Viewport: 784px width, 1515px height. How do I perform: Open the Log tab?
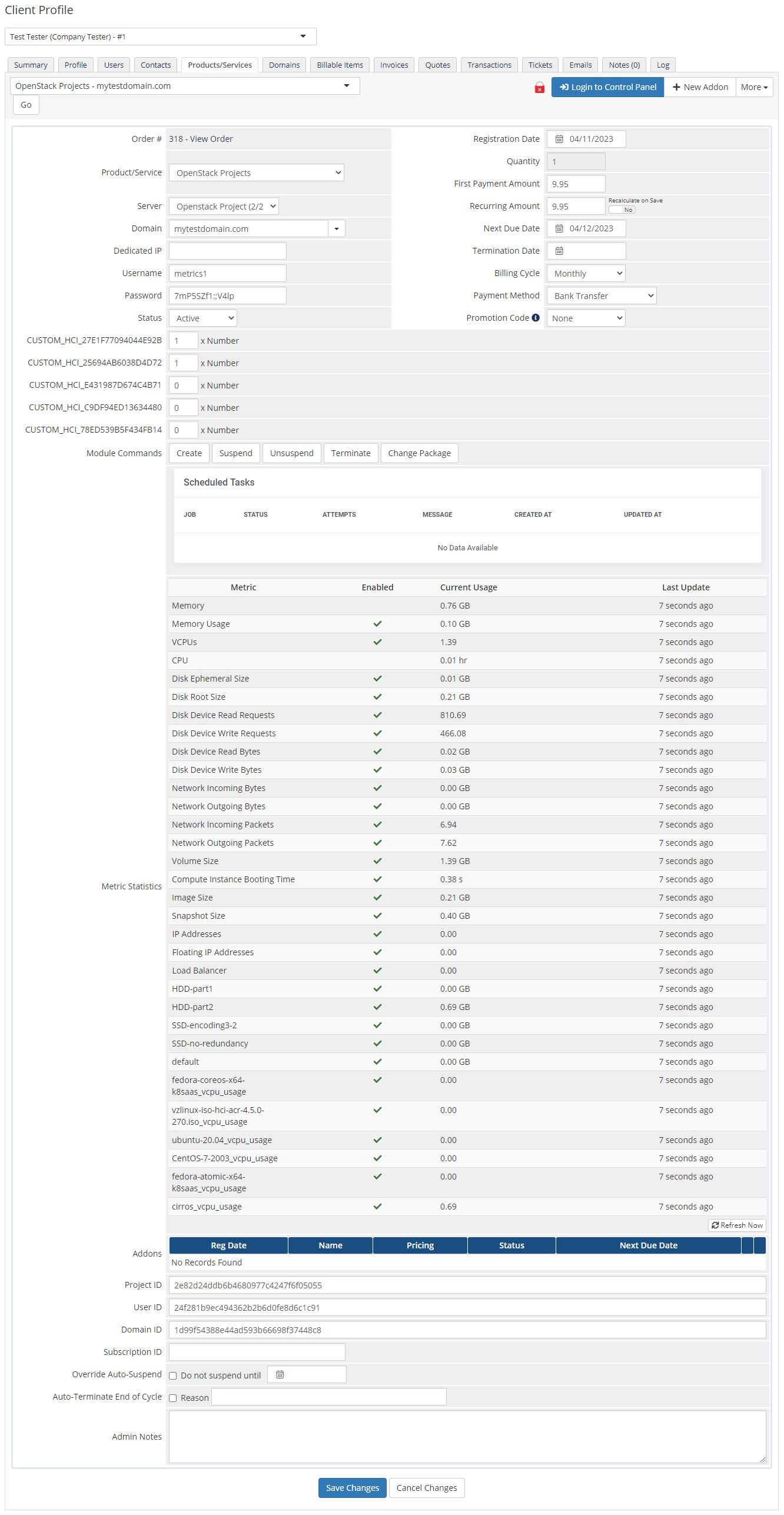(x=663, y=65)
